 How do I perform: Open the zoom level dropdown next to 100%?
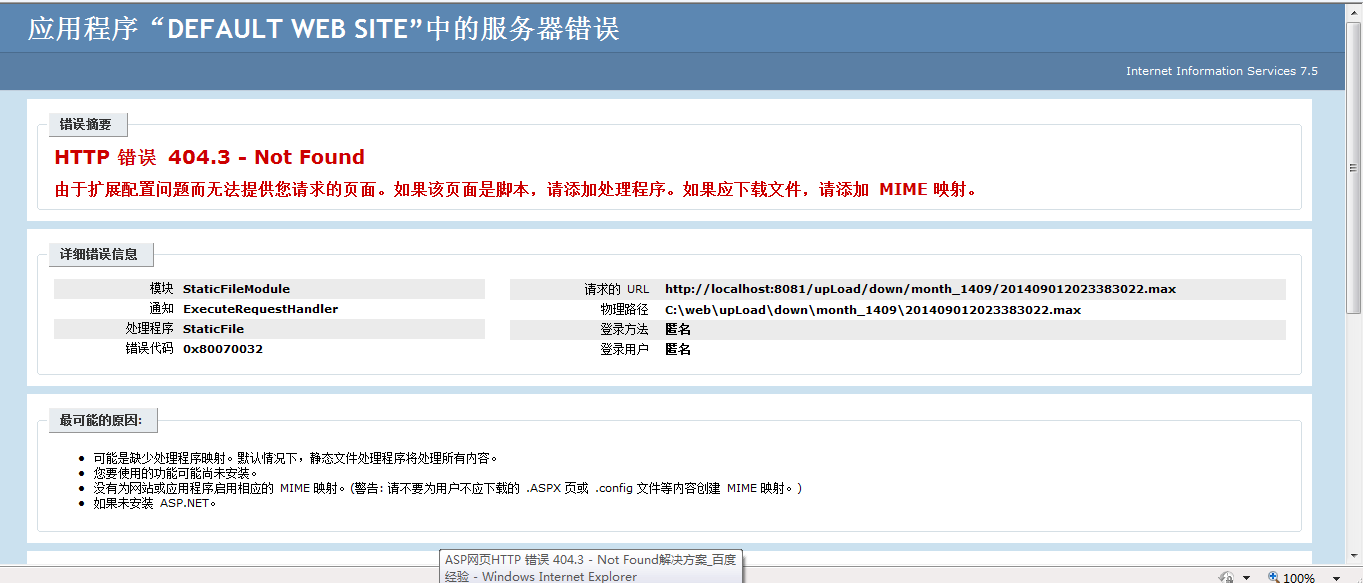coord(1337,578)
